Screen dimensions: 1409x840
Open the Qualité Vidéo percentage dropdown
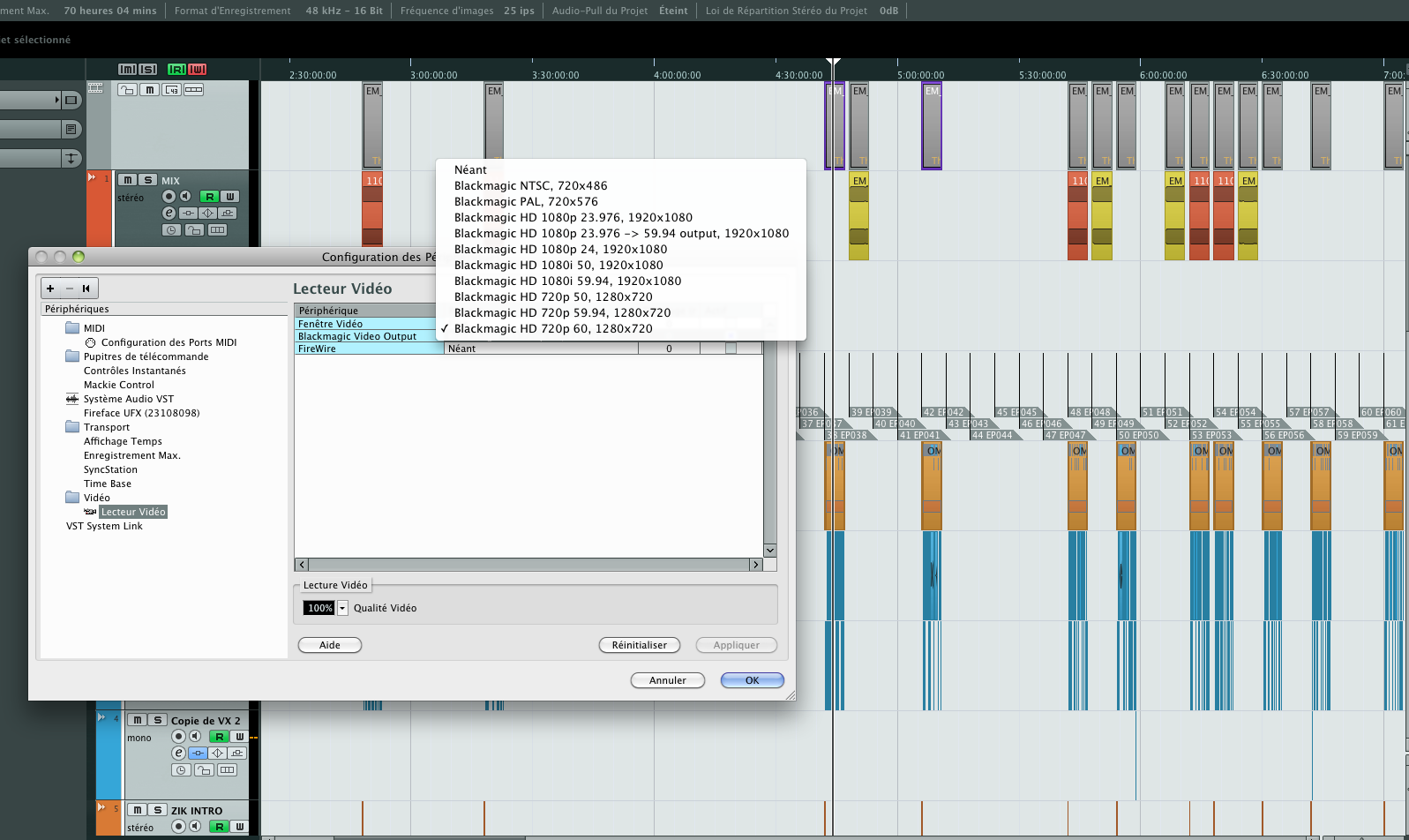[342, 608]
